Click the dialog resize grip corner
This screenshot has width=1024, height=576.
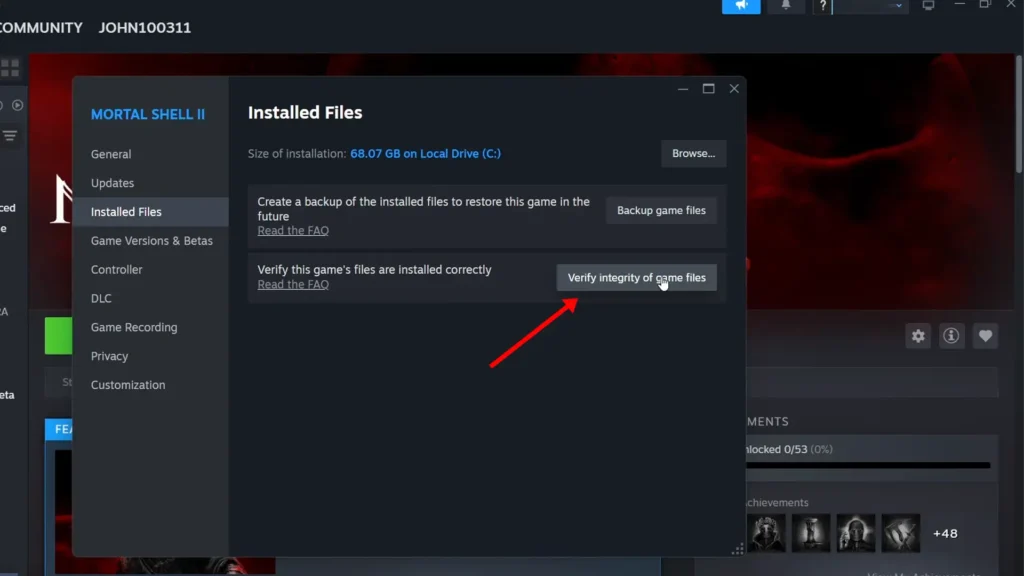tap(738, 549)
